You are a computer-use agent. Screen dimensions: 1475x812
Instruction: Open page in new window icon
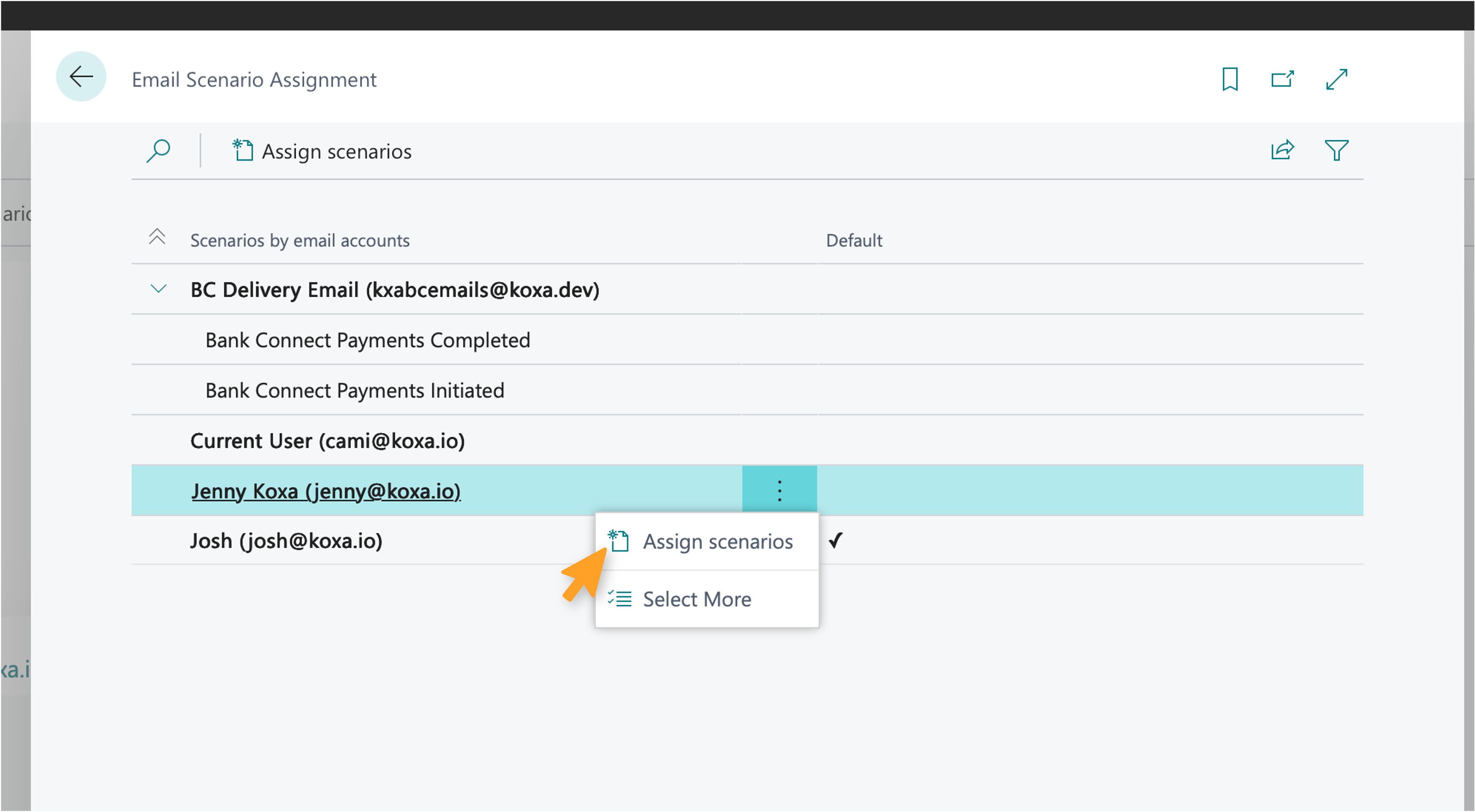[1282, 79]
